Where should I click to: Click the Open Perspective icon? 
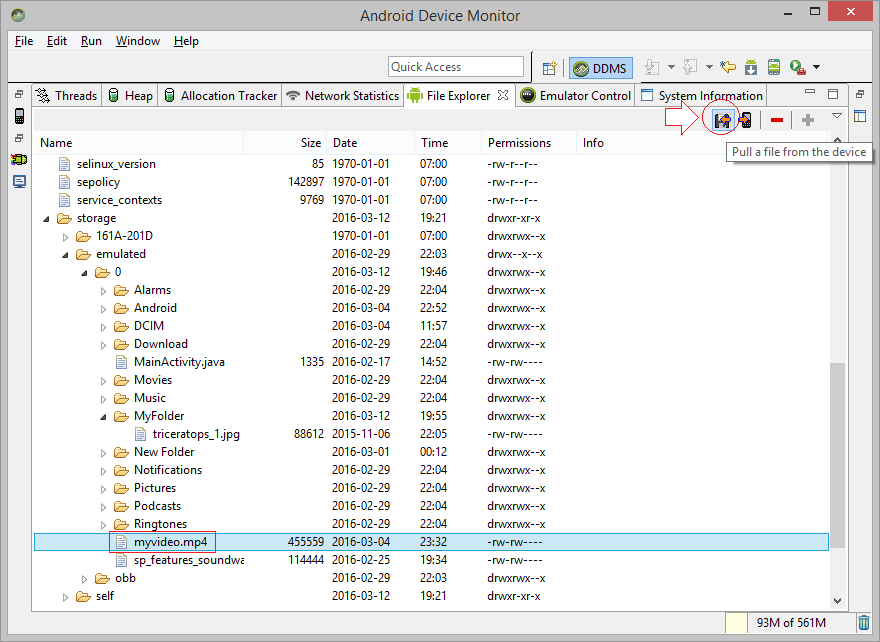549,68
